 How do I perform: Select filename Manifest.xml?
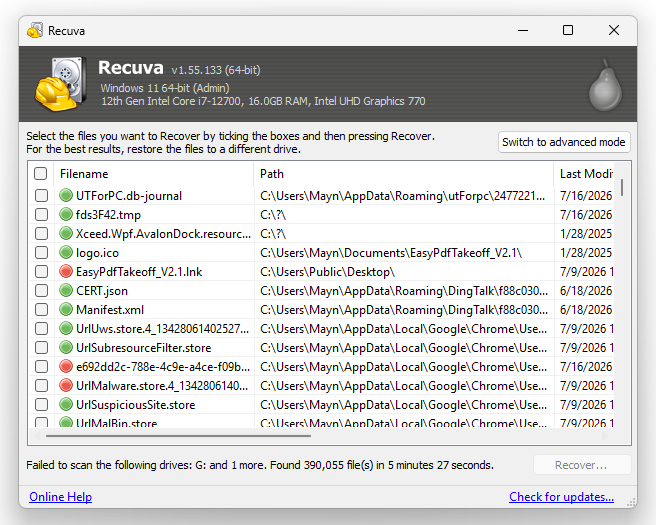110,310
